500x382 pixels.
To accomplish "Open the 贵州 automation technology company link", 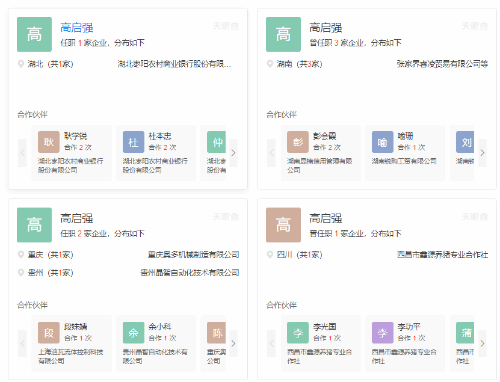I will point(190,272).
